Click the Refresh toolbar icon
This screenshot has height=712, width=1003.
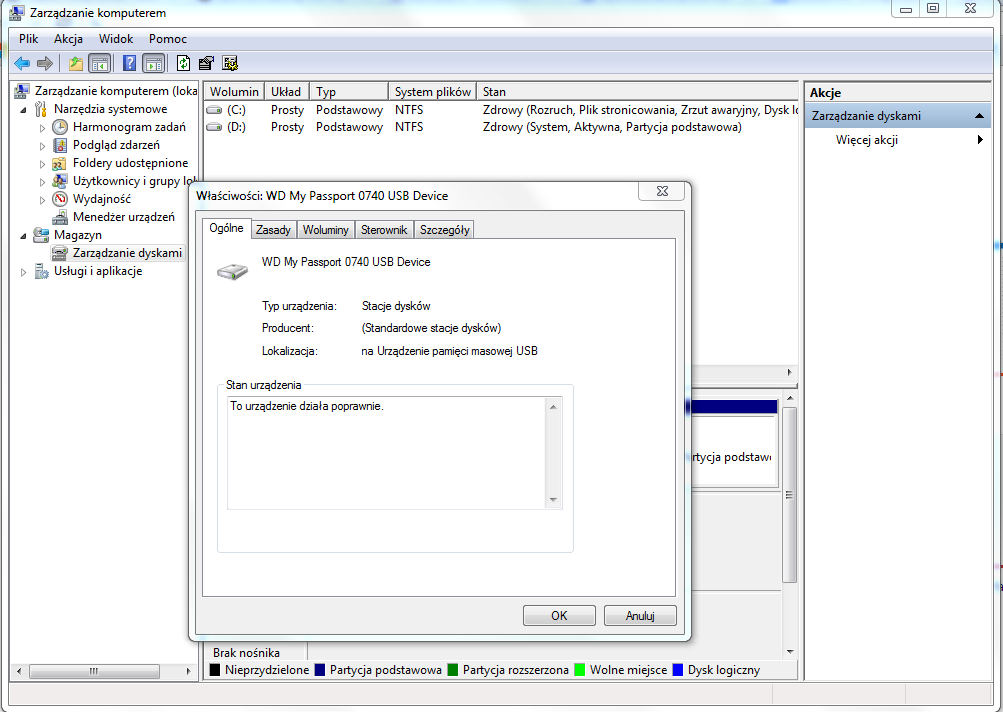(x=184, y=63)
